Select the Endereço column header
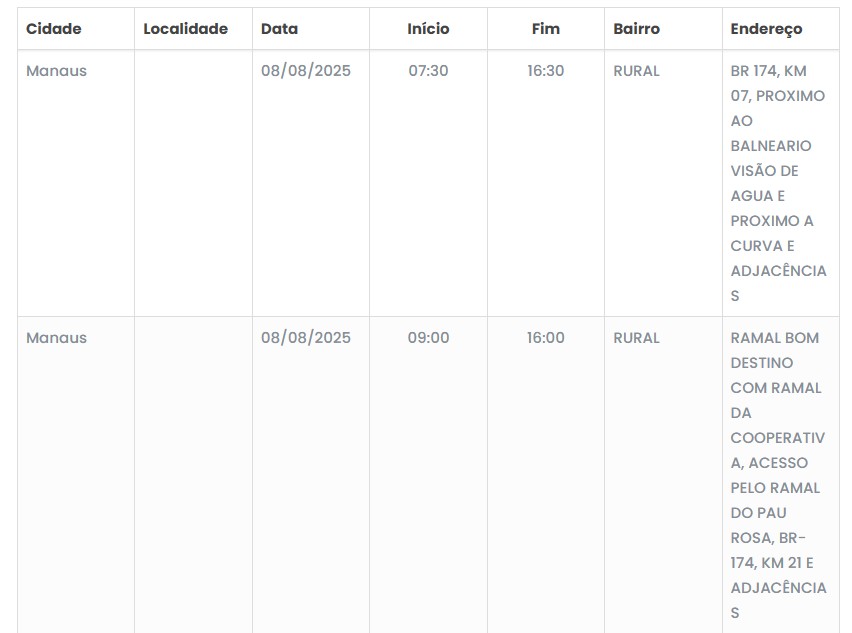Viewport: 852px width, 633px height. tap(767, 29)
